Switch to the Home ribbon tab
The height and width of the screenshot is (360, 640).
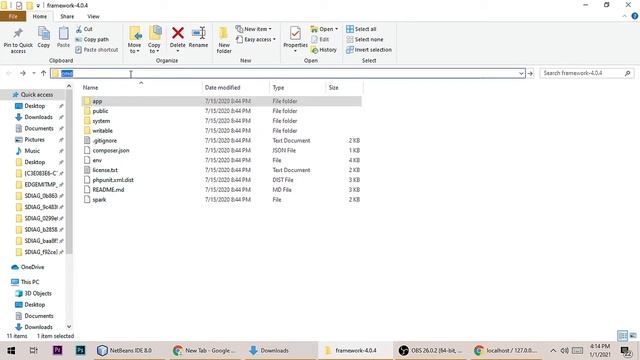point(40,16)
